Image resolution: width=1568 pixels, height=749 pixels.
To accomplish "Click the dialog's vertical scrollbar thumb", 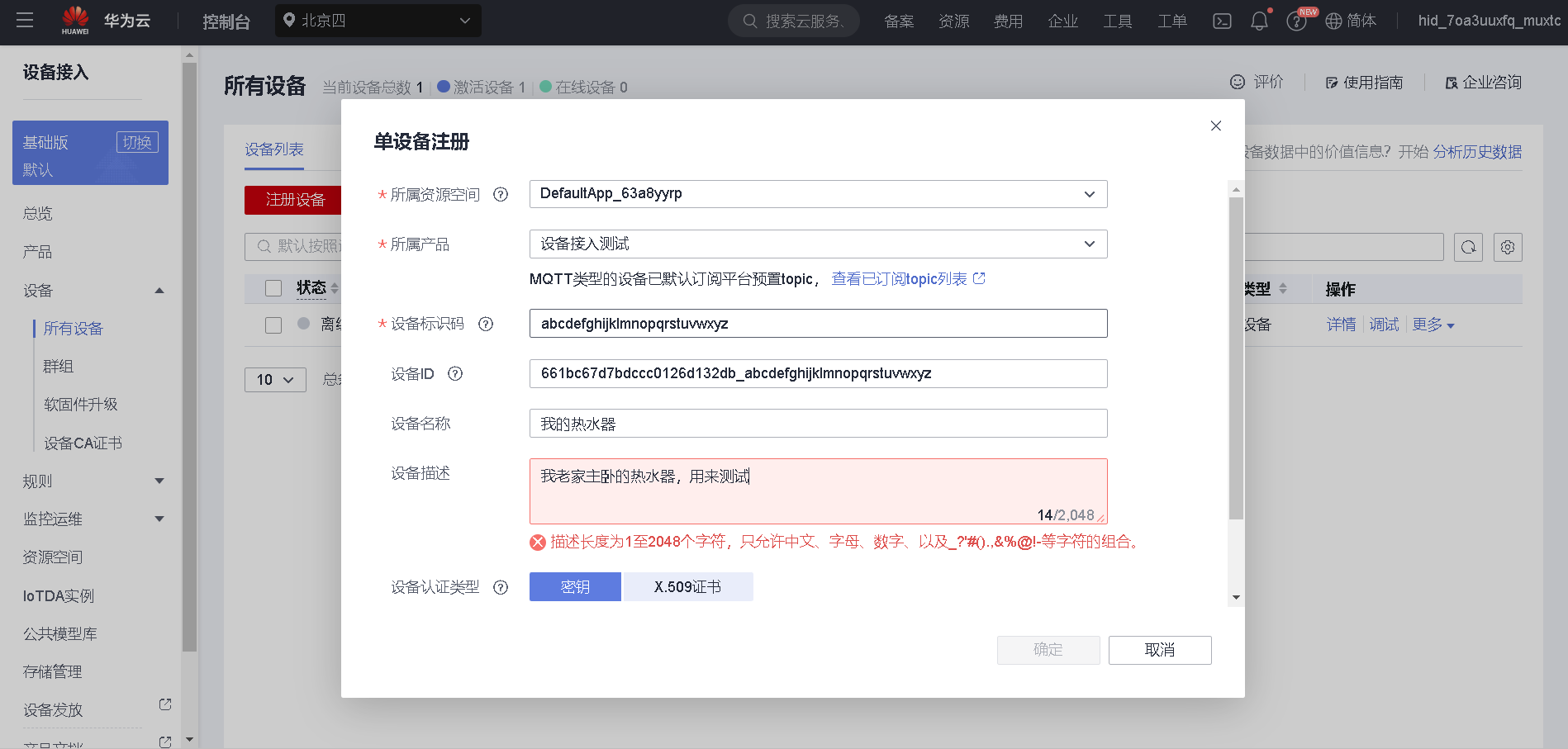I will (x=1236, y=358).
